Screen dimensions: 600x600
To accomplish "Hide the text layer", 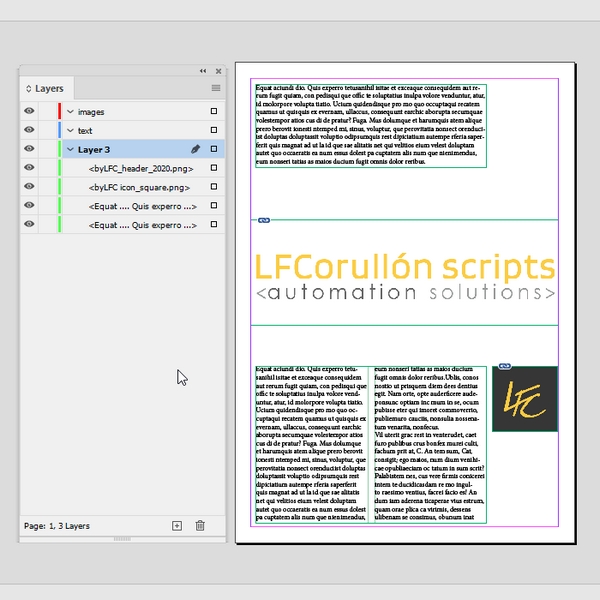I will point(29,130).
